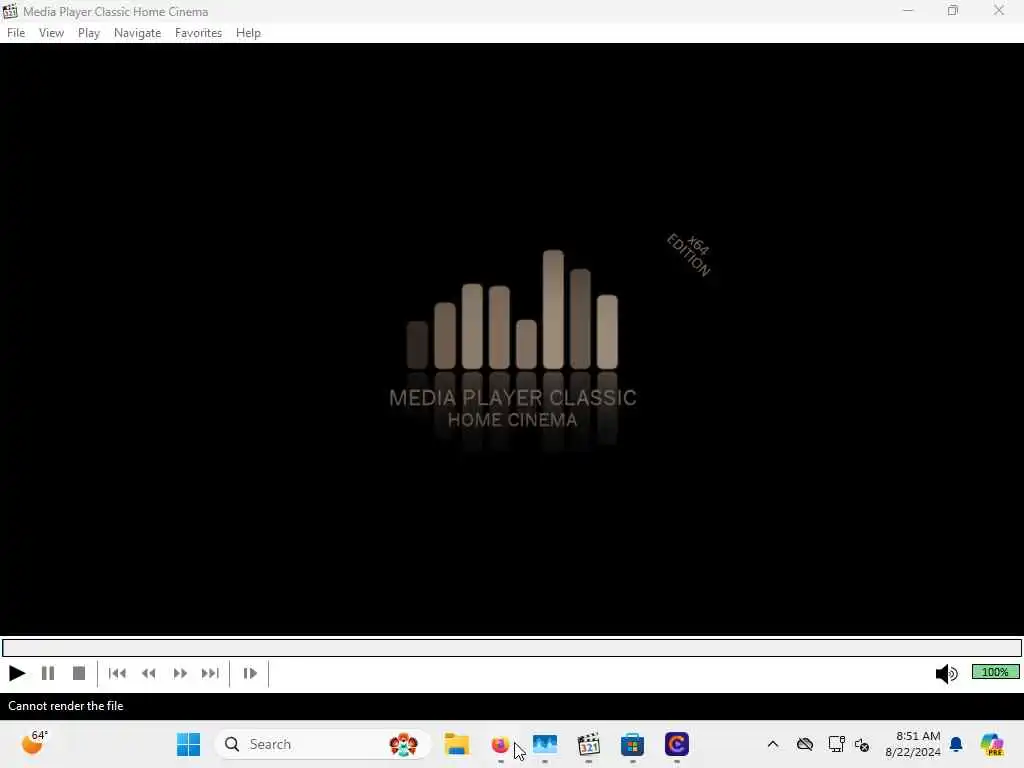This screenshot has width=1024, height=768.
Task: Open the Windows Start menu
Action: tap(189, 744)
